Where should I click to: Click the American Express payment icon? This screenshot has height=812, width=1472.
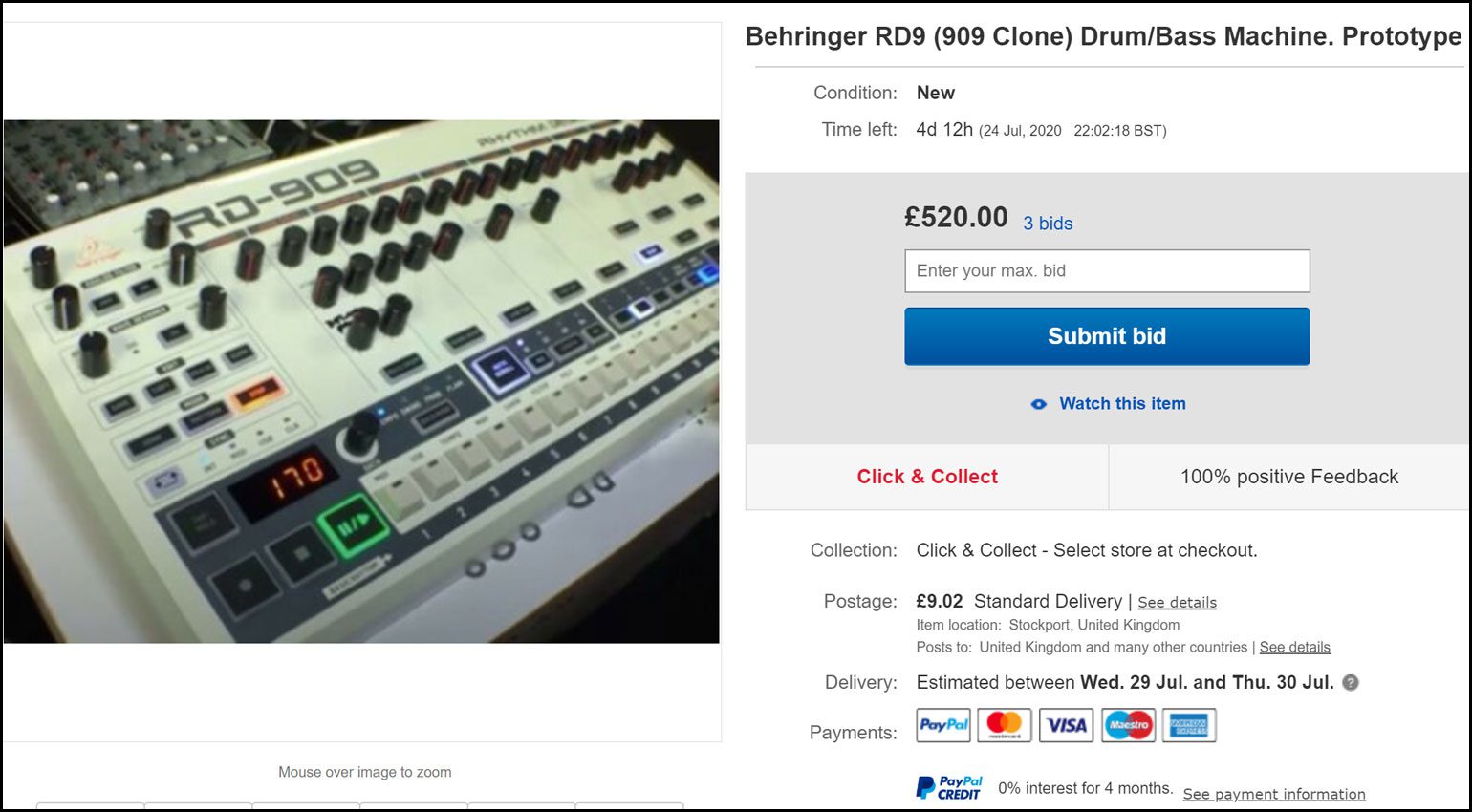pos(1189,725)
